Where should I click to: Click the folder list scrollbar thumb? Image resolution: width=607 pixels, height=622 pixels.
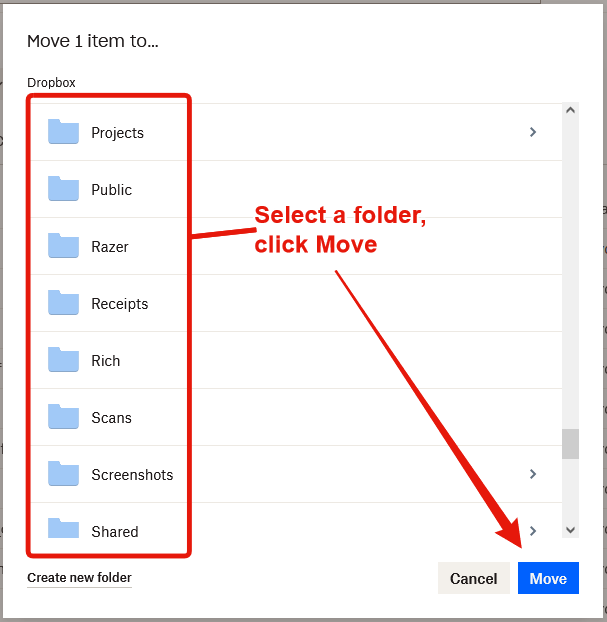click(x=570, y=443)
